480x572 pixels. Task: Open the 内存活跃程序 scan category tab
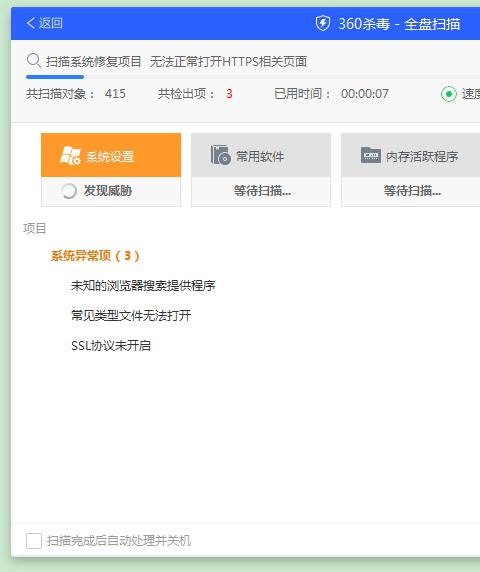coord(411,155)
